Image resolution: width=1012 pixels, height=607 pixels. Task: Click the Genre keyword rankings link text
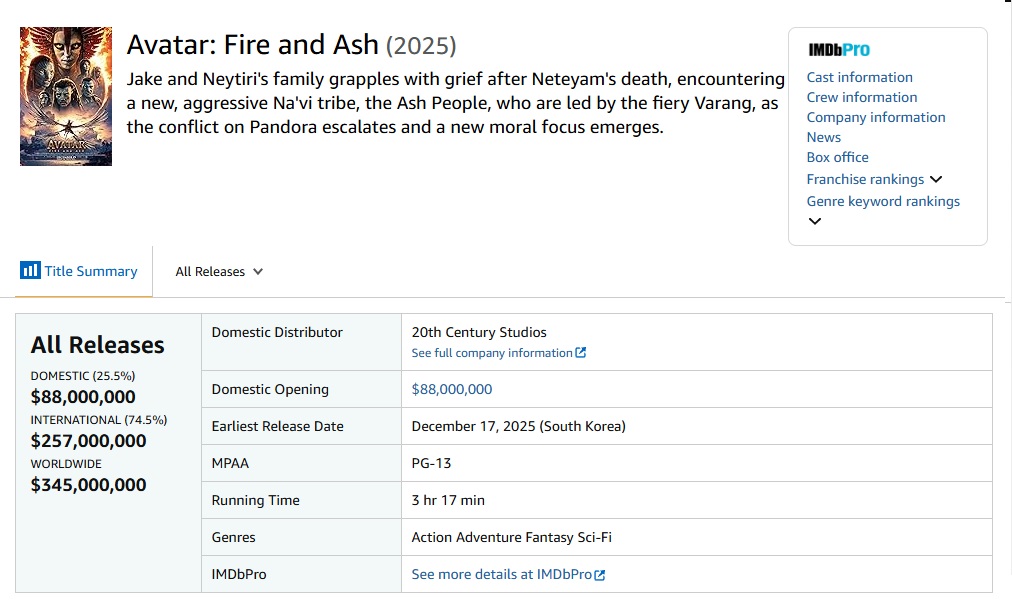pyautogui.click(x=883, y=201)
